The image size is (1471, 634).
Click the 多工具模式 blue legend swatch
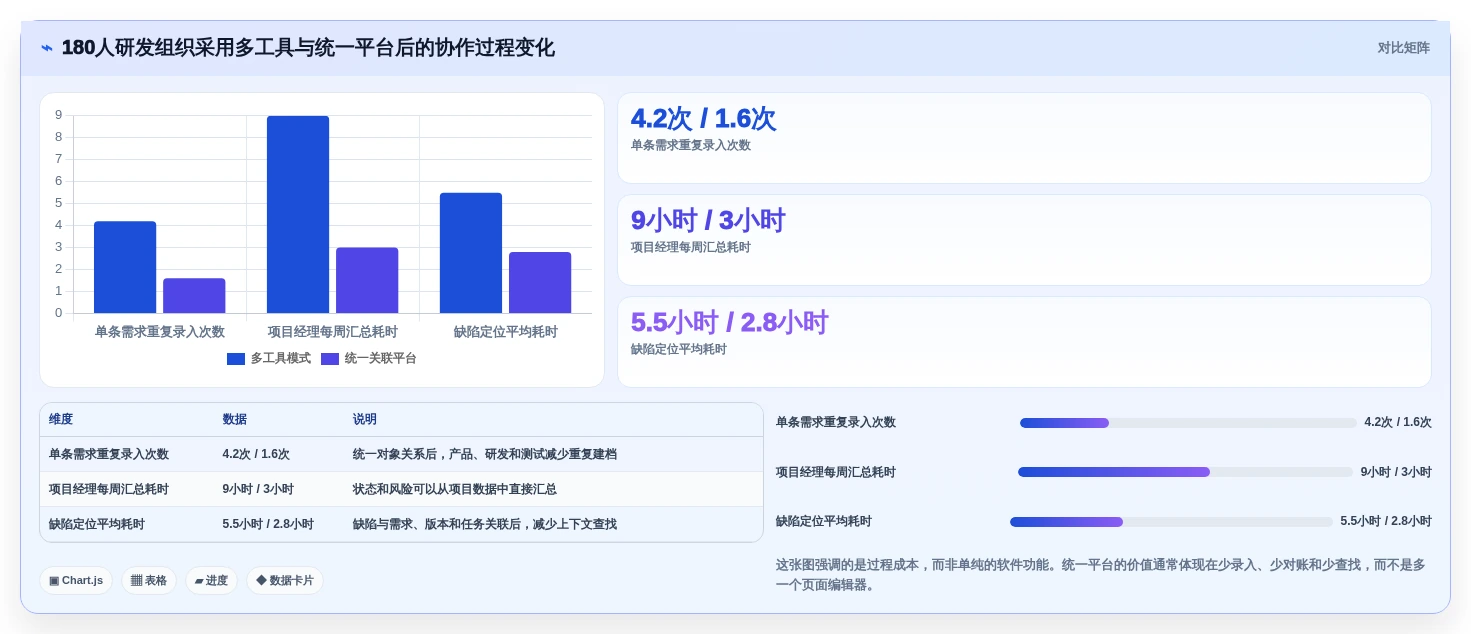[x=236, y=358]
